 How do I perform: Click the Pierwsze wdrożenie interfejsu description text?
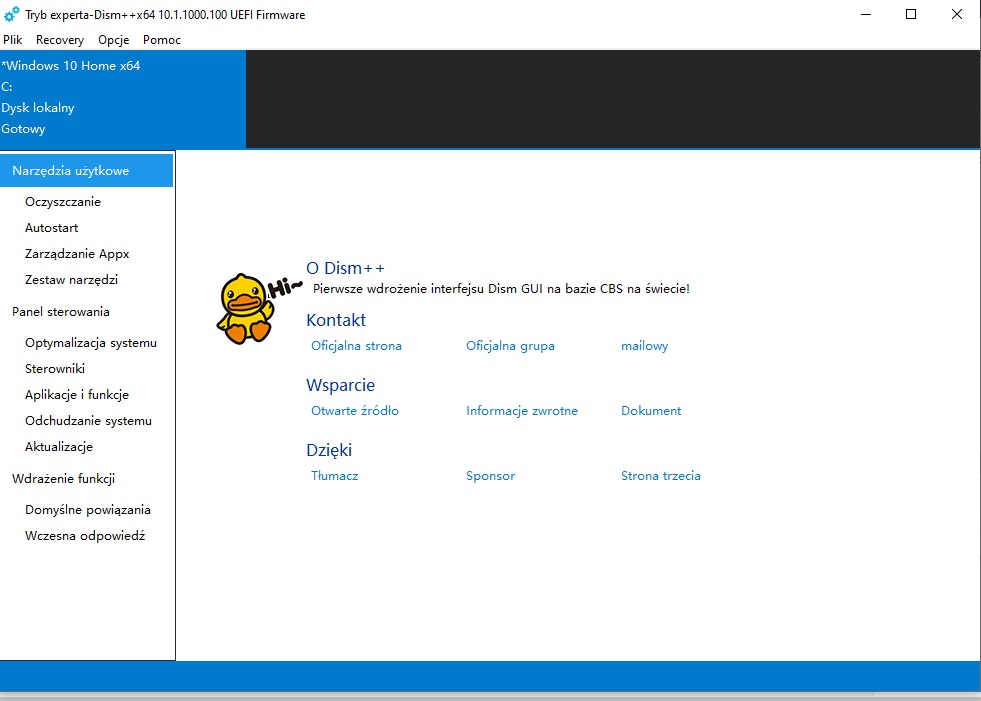click(501, 289)
